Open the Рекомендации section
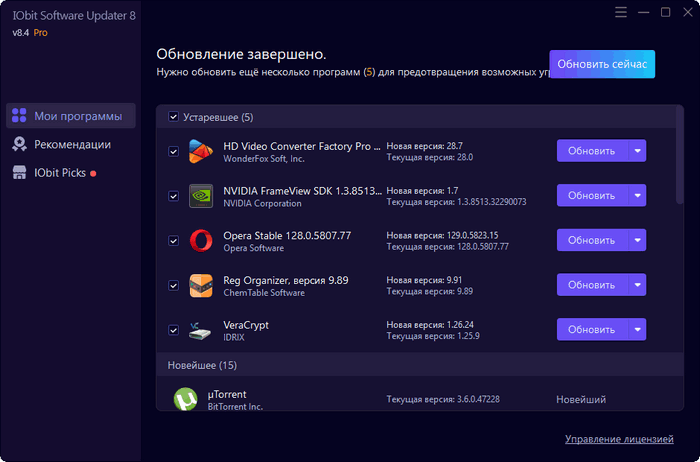Viewport: 700px width, 462px height. coord(71,145)
